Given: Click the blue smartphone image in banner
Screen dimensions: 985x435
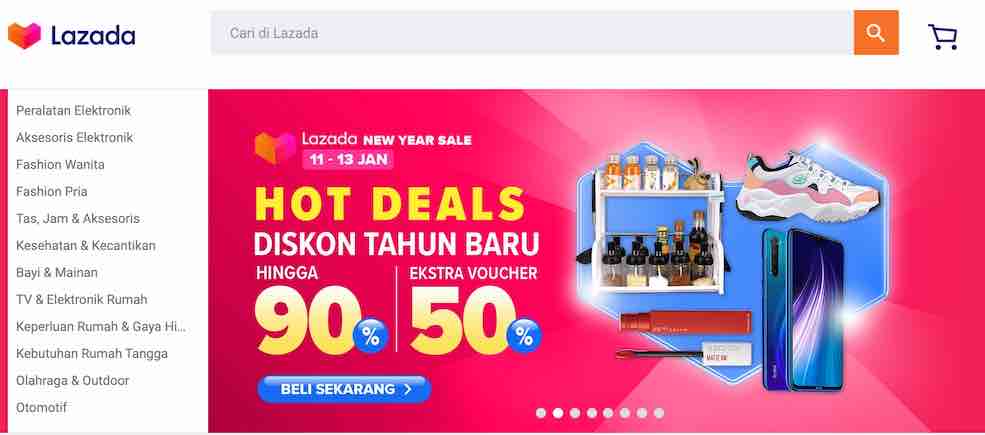Looking at the screenshot, I should coord(804,309).
